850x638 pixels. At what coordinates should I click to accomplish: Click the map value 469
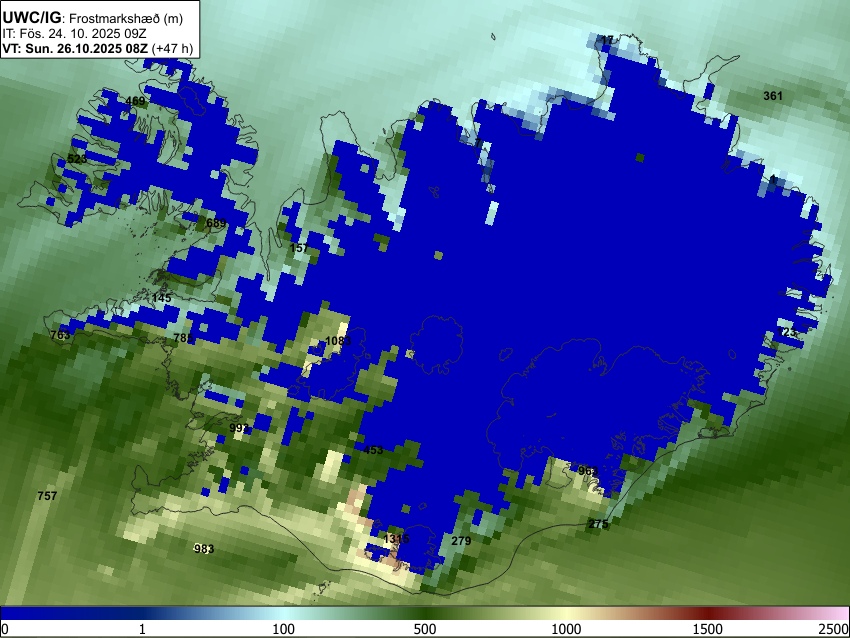coord(135,101)
